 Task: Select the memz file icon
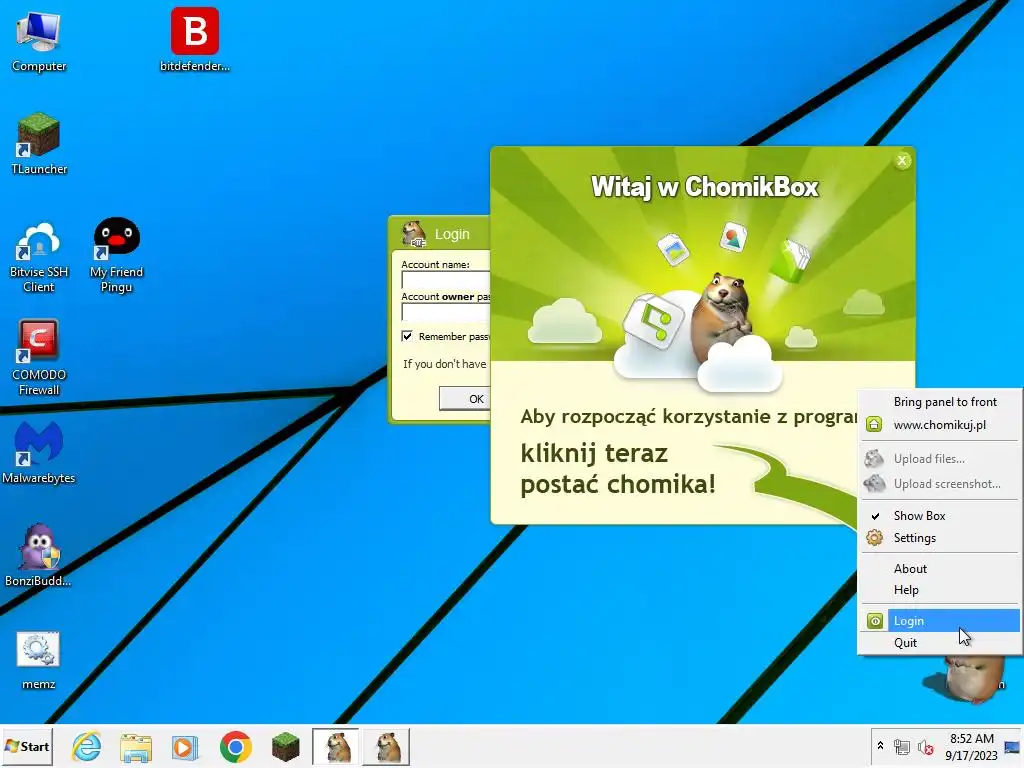click(39, 660)
